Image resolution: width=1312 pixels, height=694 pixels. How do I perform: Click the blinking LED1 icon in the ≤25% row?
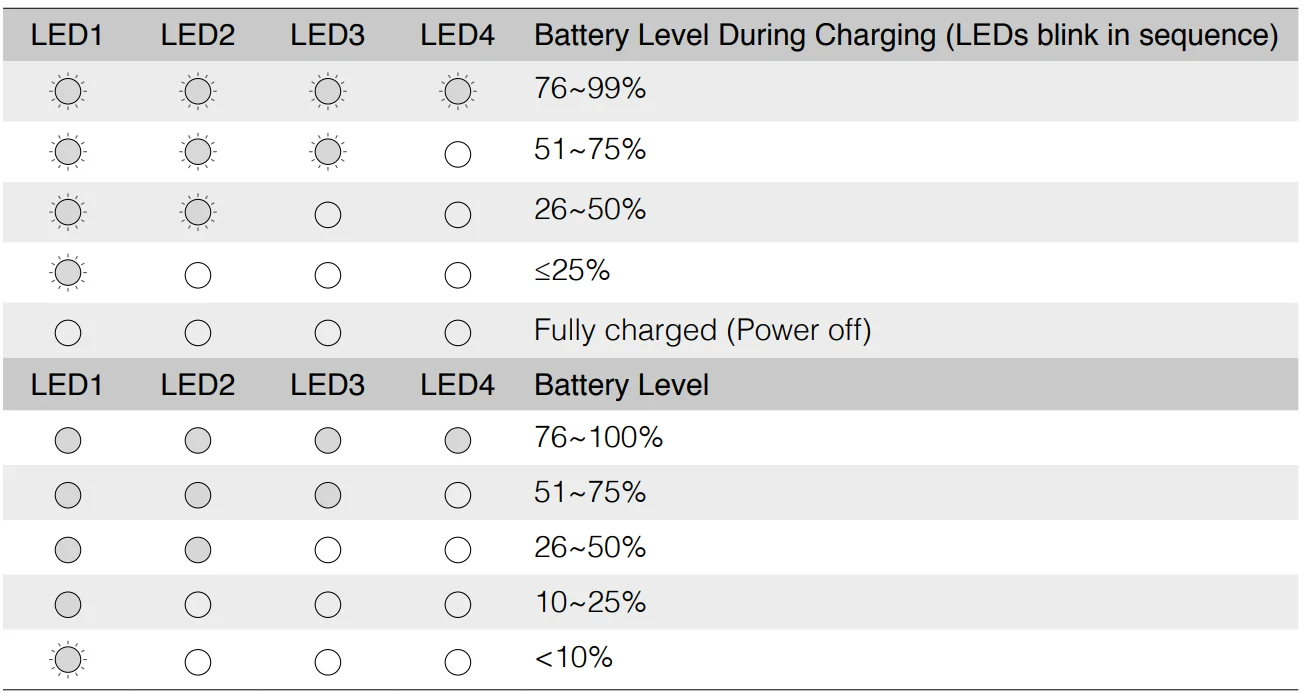tap(67, 273)
